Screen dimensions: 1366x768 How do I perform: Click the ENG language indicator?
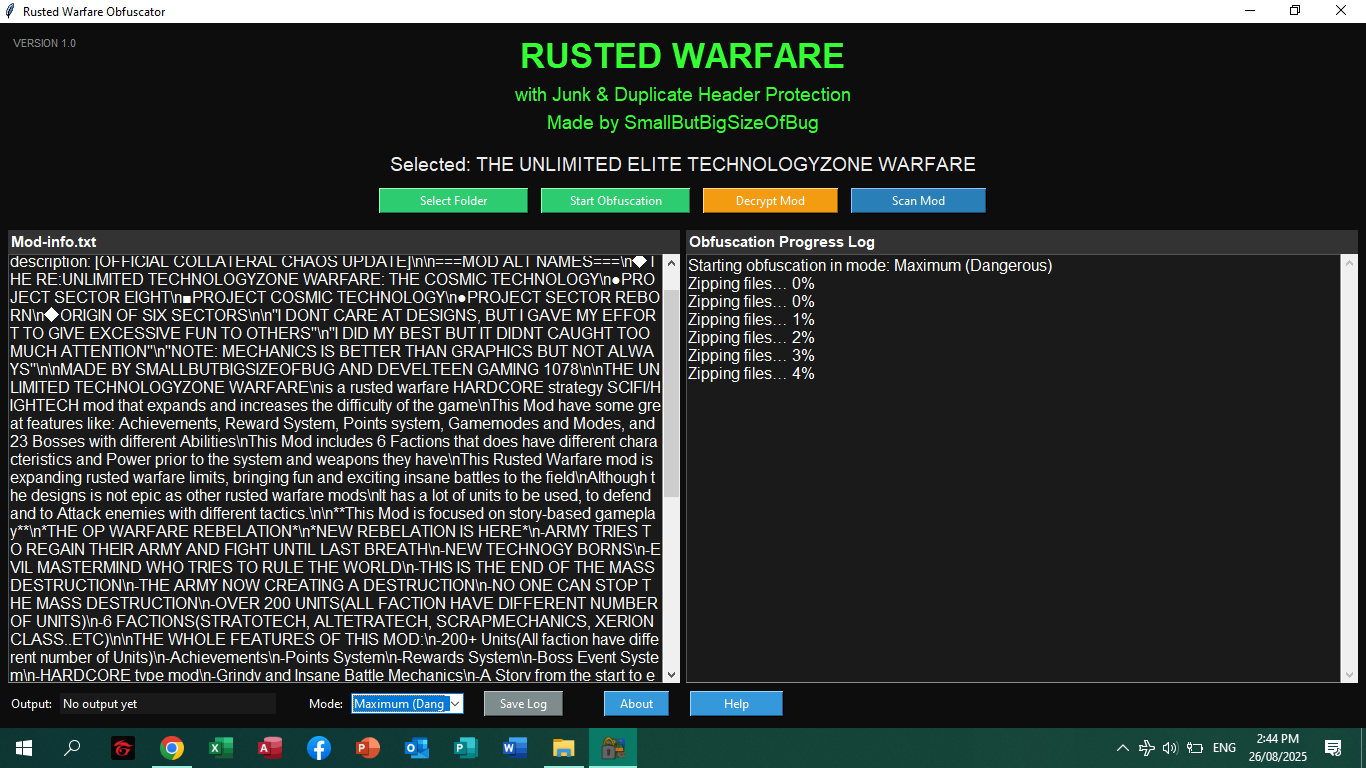click(x=1224, y=748)
